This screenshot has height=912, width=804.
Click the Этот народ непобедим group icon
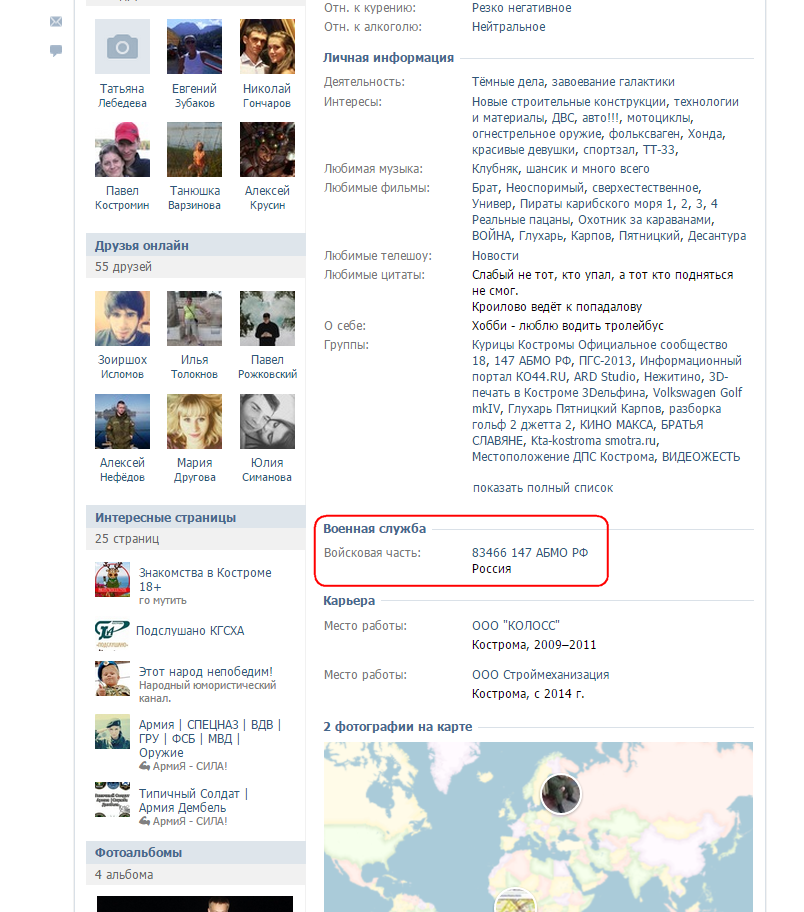(x=112, y=678)
